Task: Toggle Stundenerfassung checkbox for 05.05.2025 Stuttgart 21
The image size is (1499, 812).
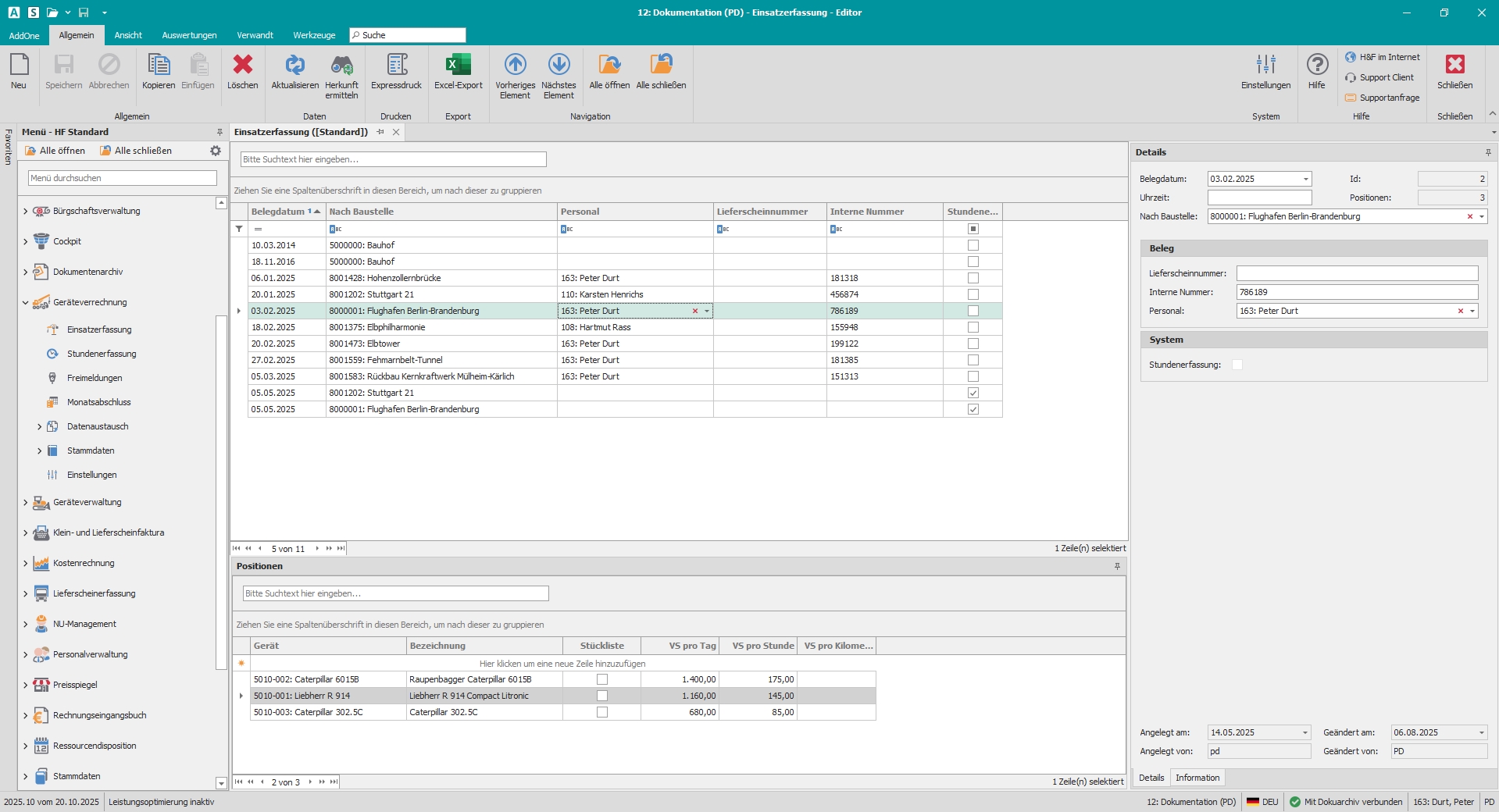Action: [x=973, y=393]
